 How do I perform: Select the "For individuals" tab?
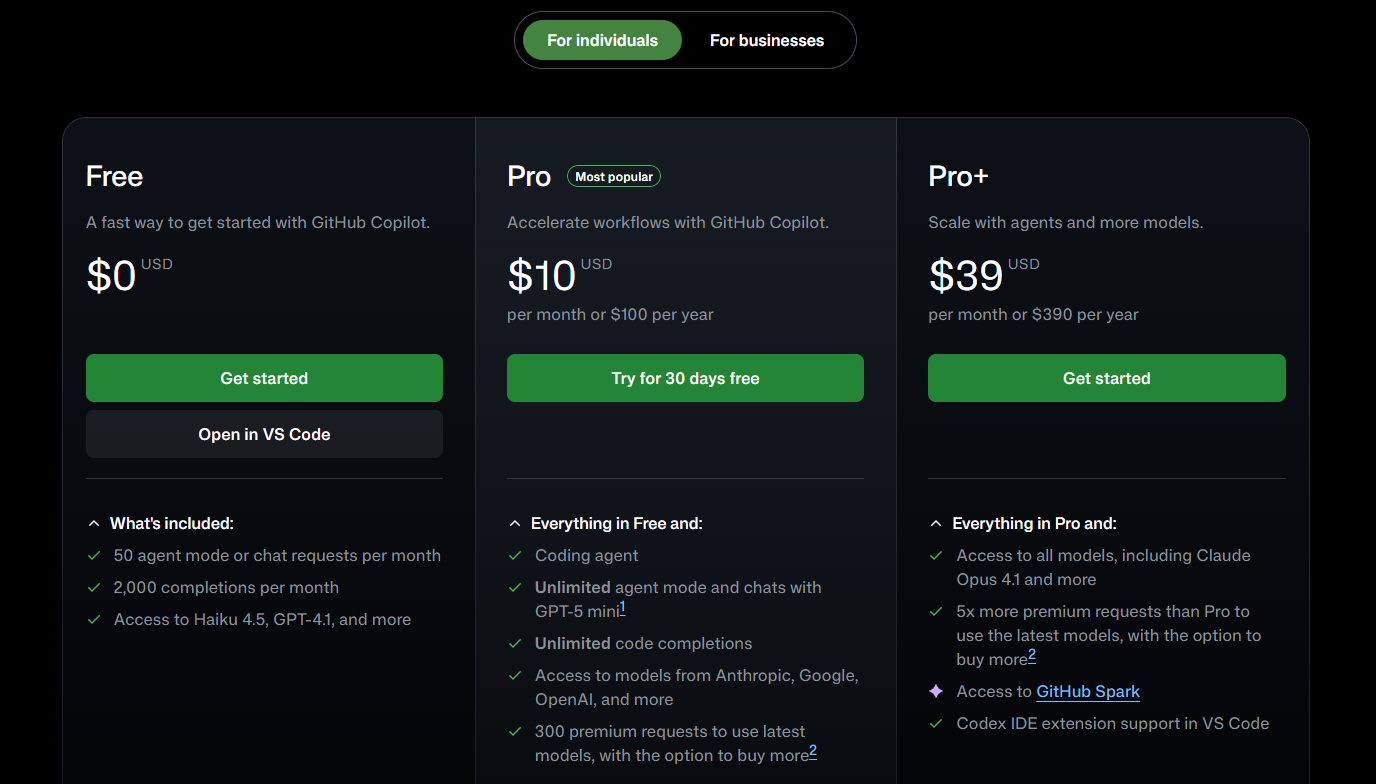coord(601,40)
